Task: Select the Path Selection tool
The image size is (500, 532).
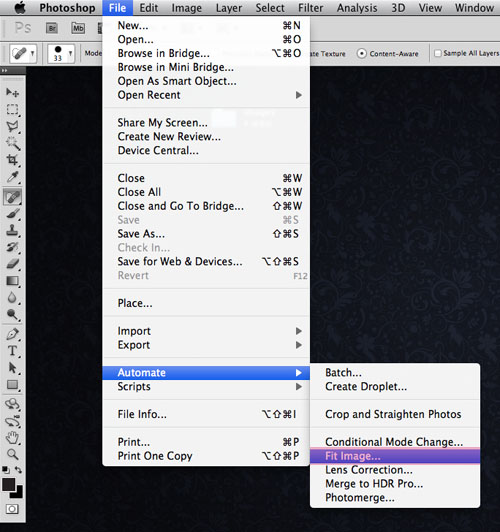Action: click(x=13, y=368)
